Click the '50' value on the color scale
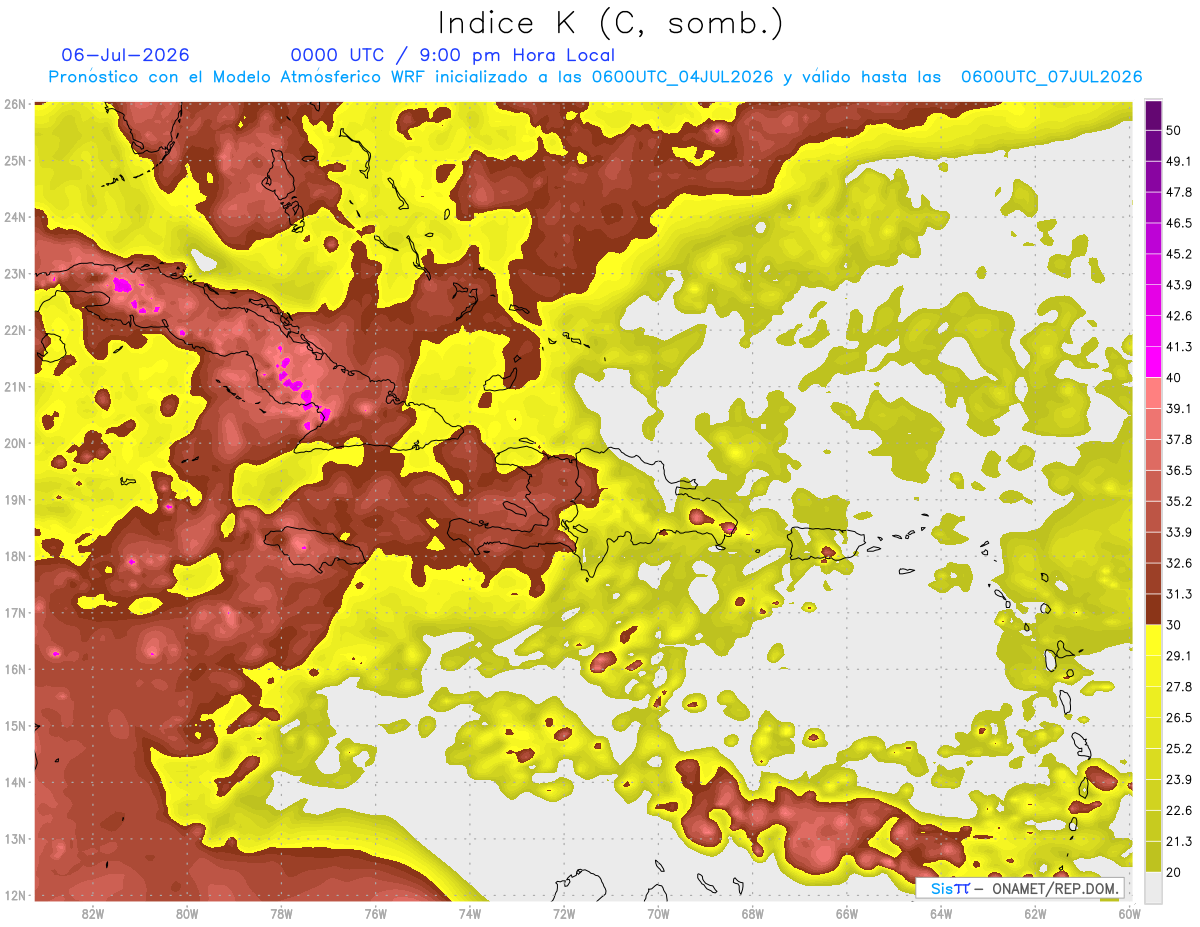1200x927 pixels. (x=1174, y=131)
